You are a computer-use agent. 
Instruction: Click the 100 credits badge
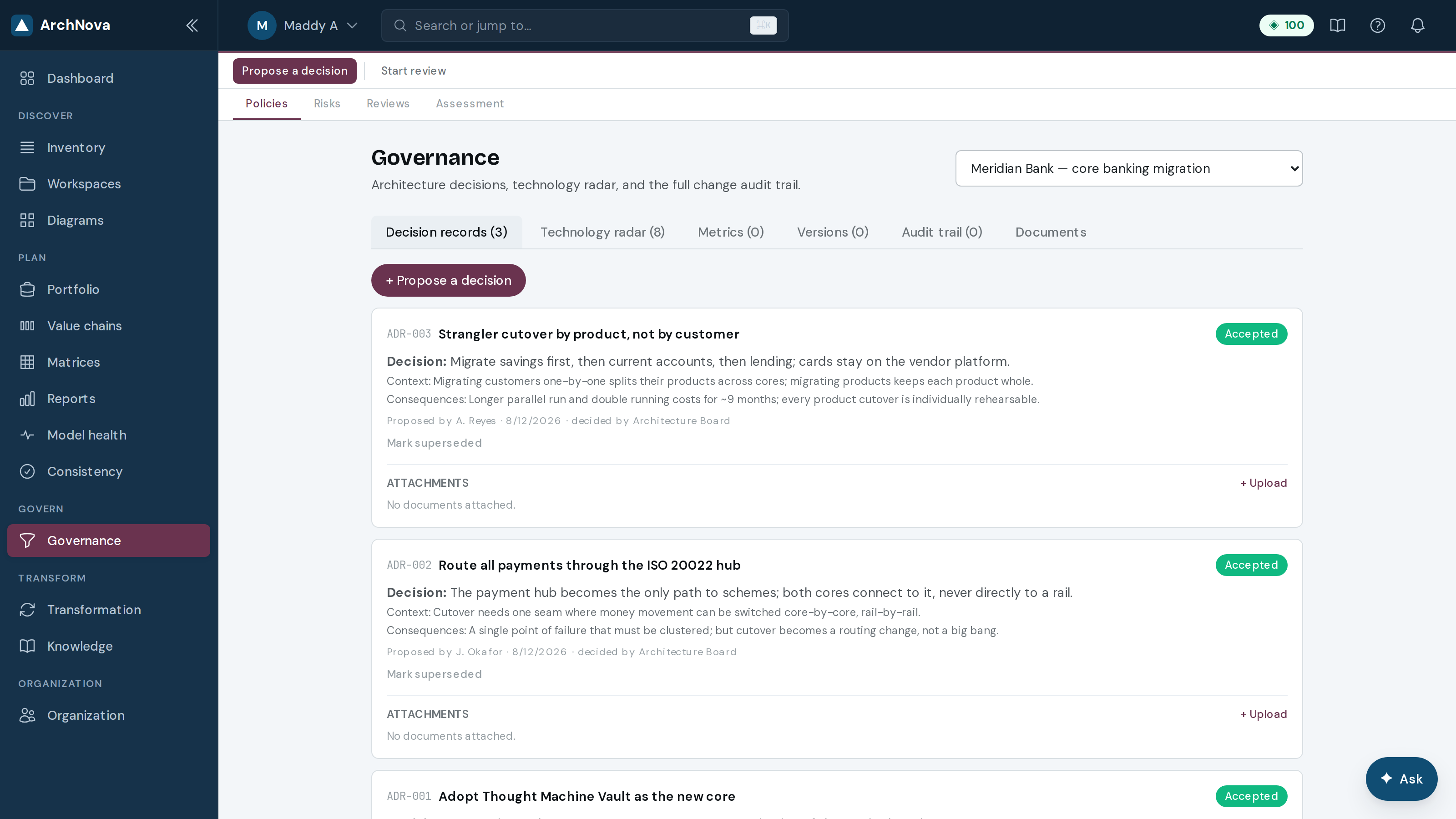(x=1286, y=25)
